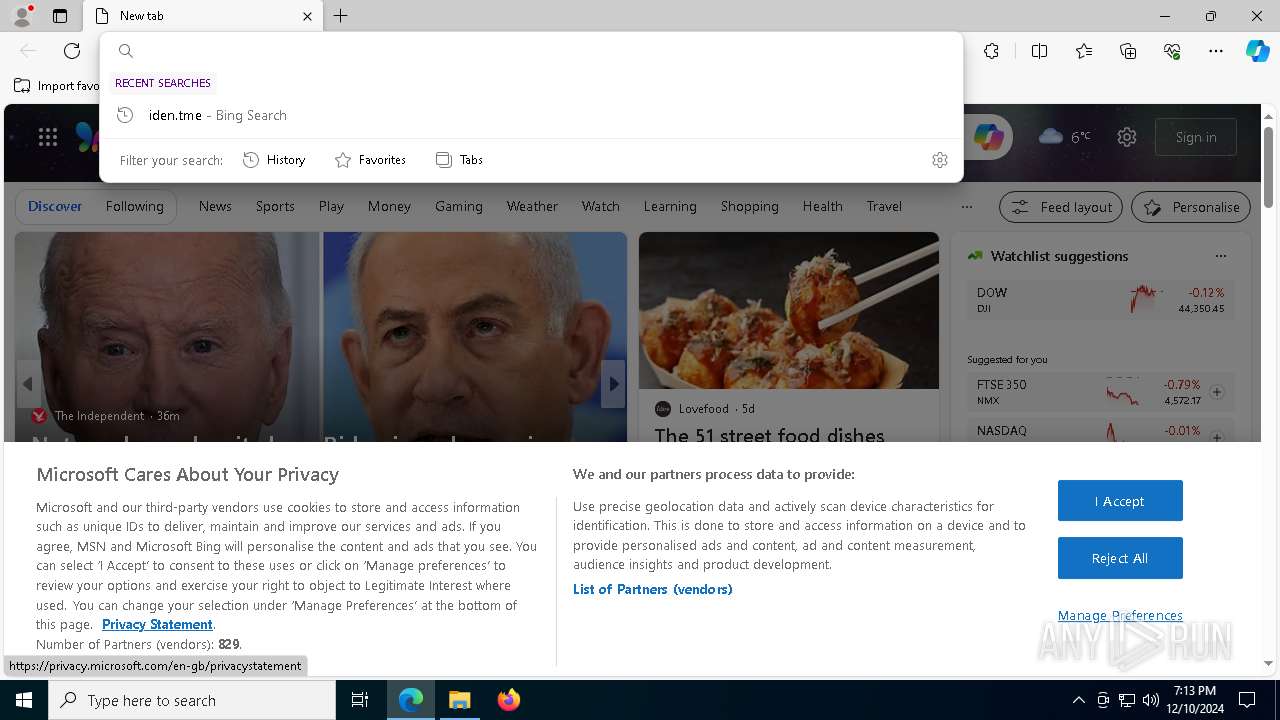Open the Sports category
The width and height of the screenshot is (1280, 720).
pos(275,206)
